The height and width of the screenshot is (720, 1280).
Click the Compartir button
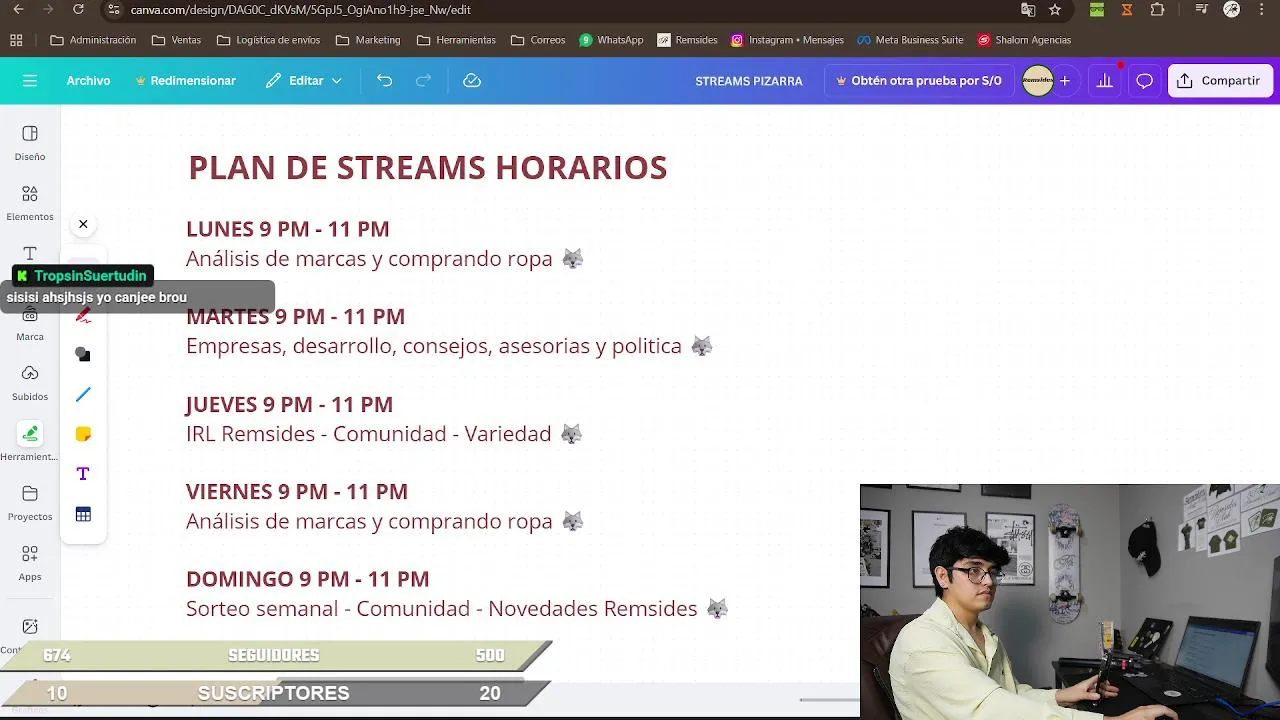[1220, 81]
